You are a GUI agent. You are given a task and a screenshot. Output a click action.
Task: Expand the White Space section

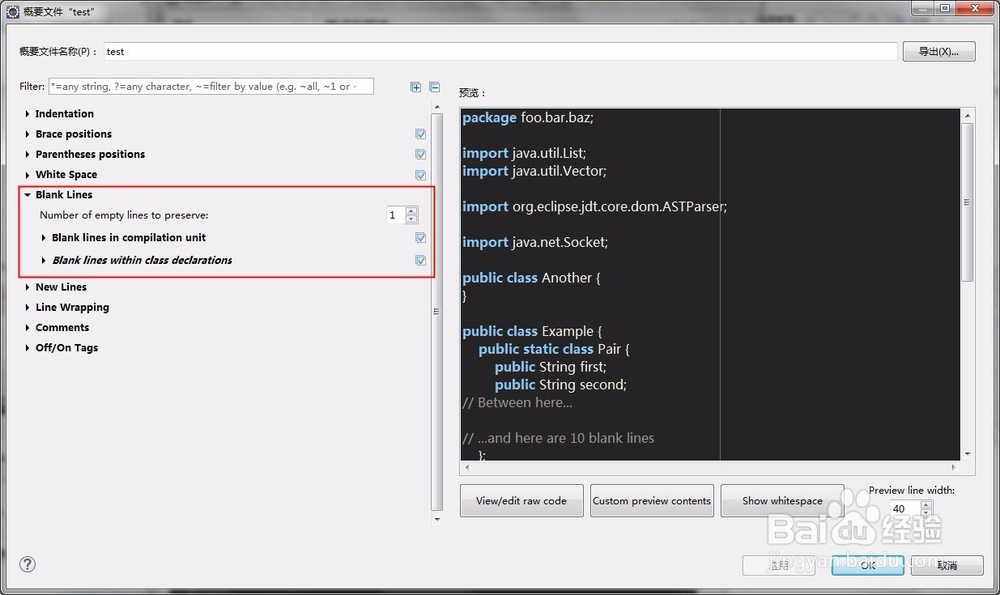tap(27, 175)
